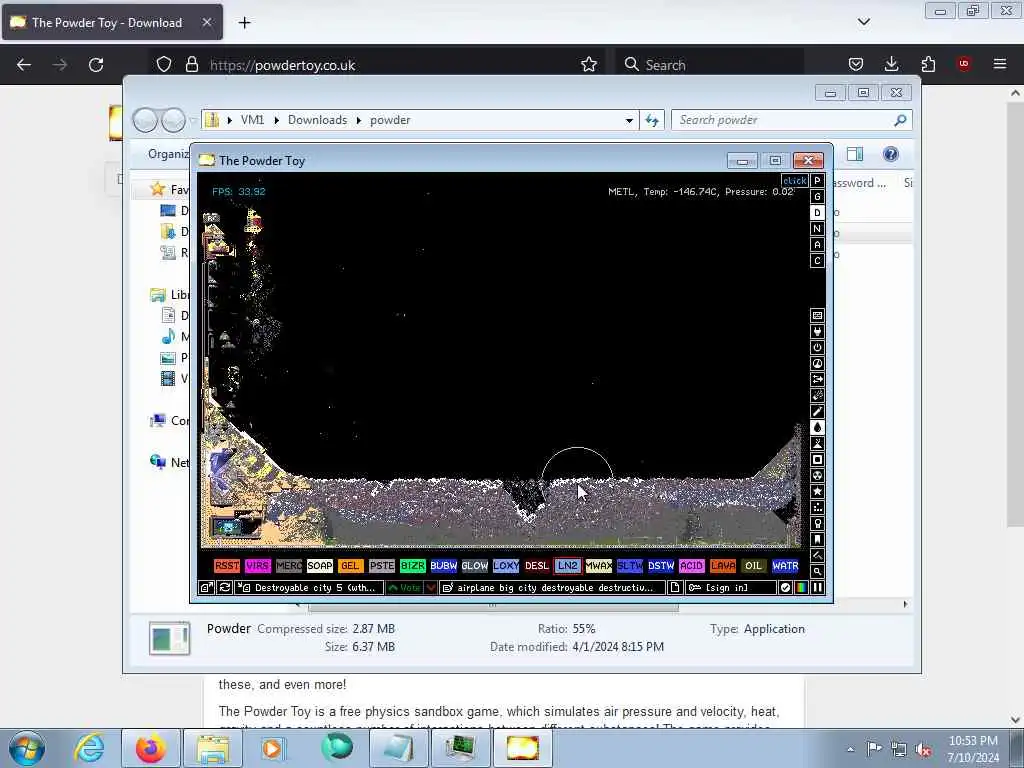Screen dimensions: 1024x768
Task: Select the ACID element button
Action: pyautogui.click(x=692, y=566)
